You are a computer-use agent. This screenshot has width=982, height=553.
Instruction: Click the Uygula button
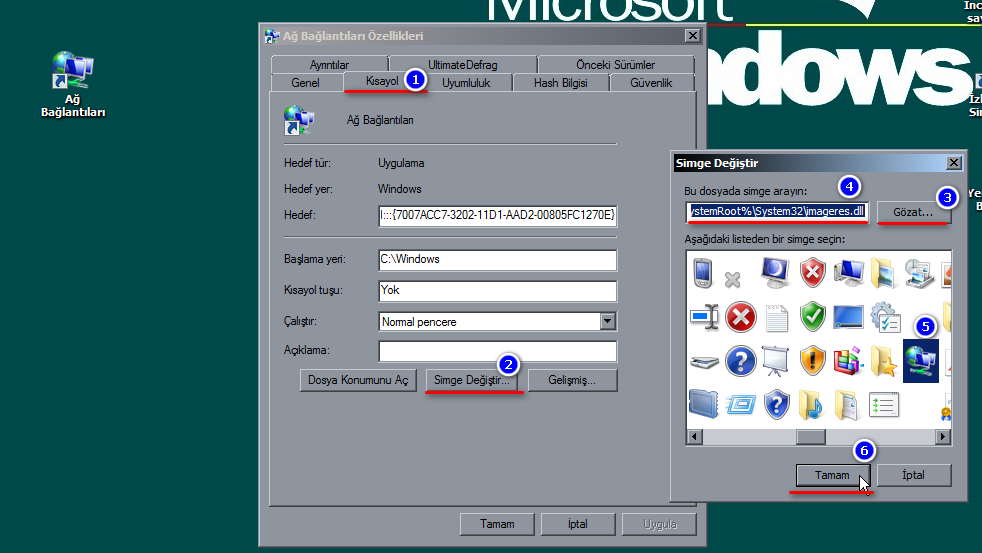659,524
